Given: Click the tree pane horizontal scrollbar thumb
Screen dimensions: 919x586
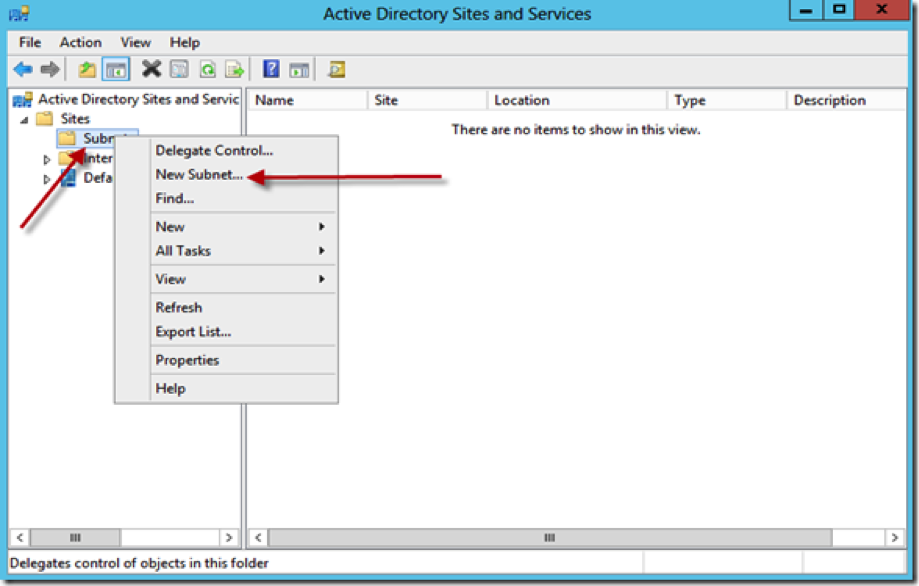Looking at the screenshot, I should point(75,537).
